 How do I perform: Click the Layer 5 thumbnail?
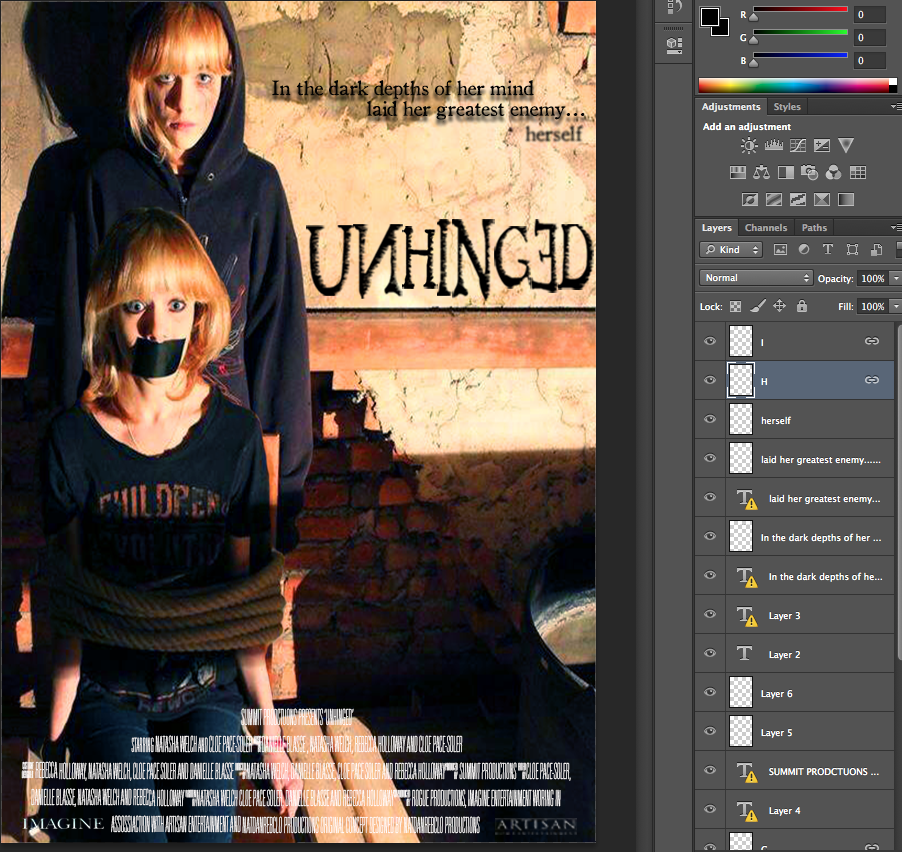[x=741, y=732]
